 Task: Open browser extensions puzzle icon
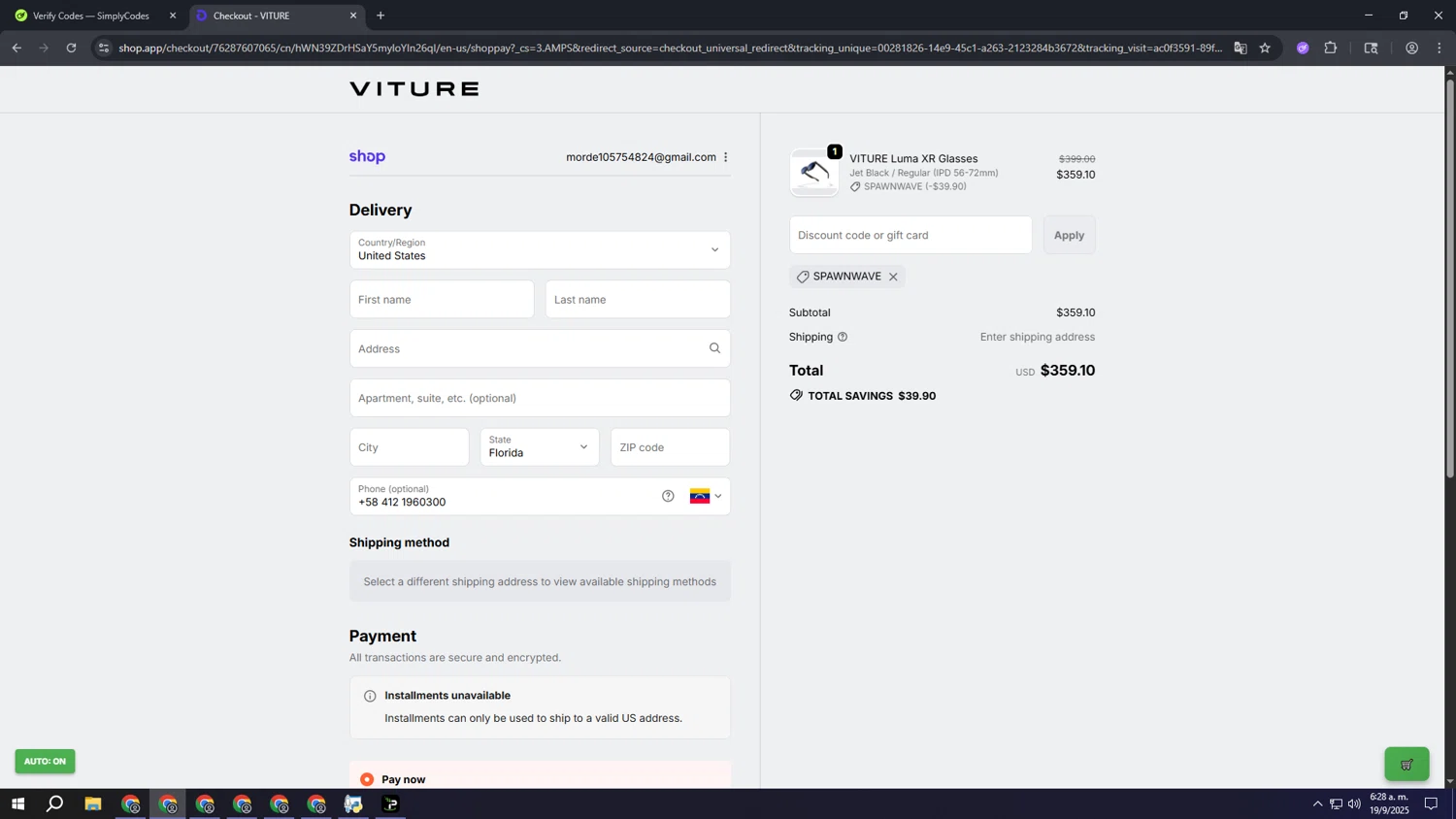coord(1331,48)
